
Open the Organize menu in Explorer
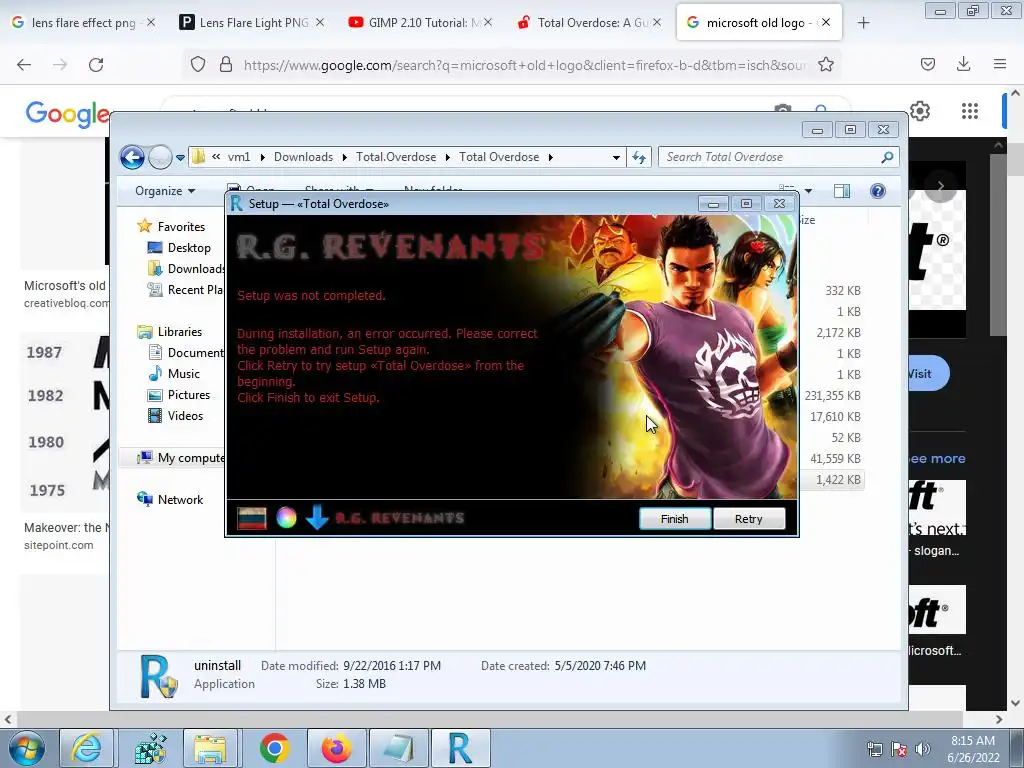click(x=165, y=191)
